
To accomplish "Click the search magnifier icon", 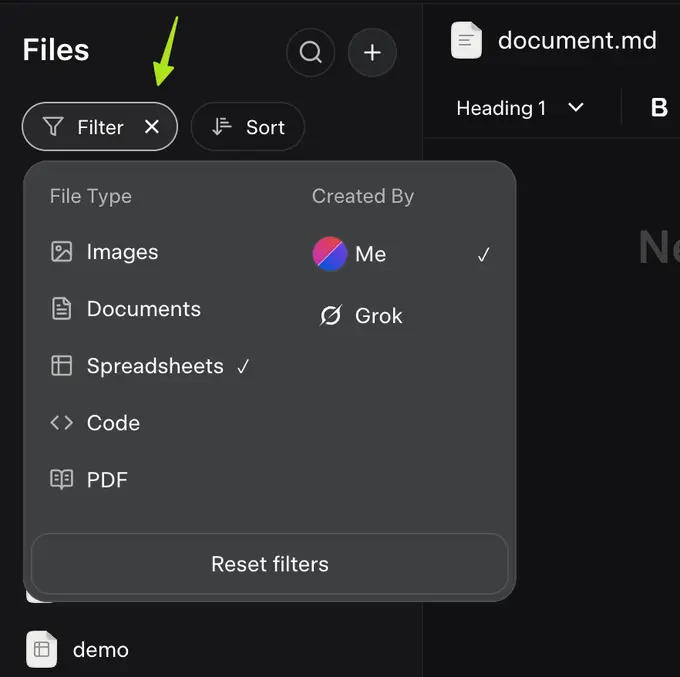I will tap(310, 52).
